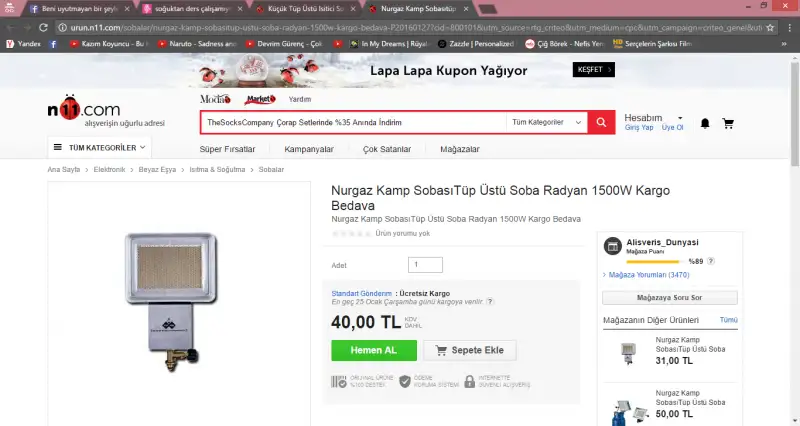The height and width of the screenshot is (426, 800).
Task: Go to Isıtma & Soğutma breadcrumb
Action: point(217,169)
